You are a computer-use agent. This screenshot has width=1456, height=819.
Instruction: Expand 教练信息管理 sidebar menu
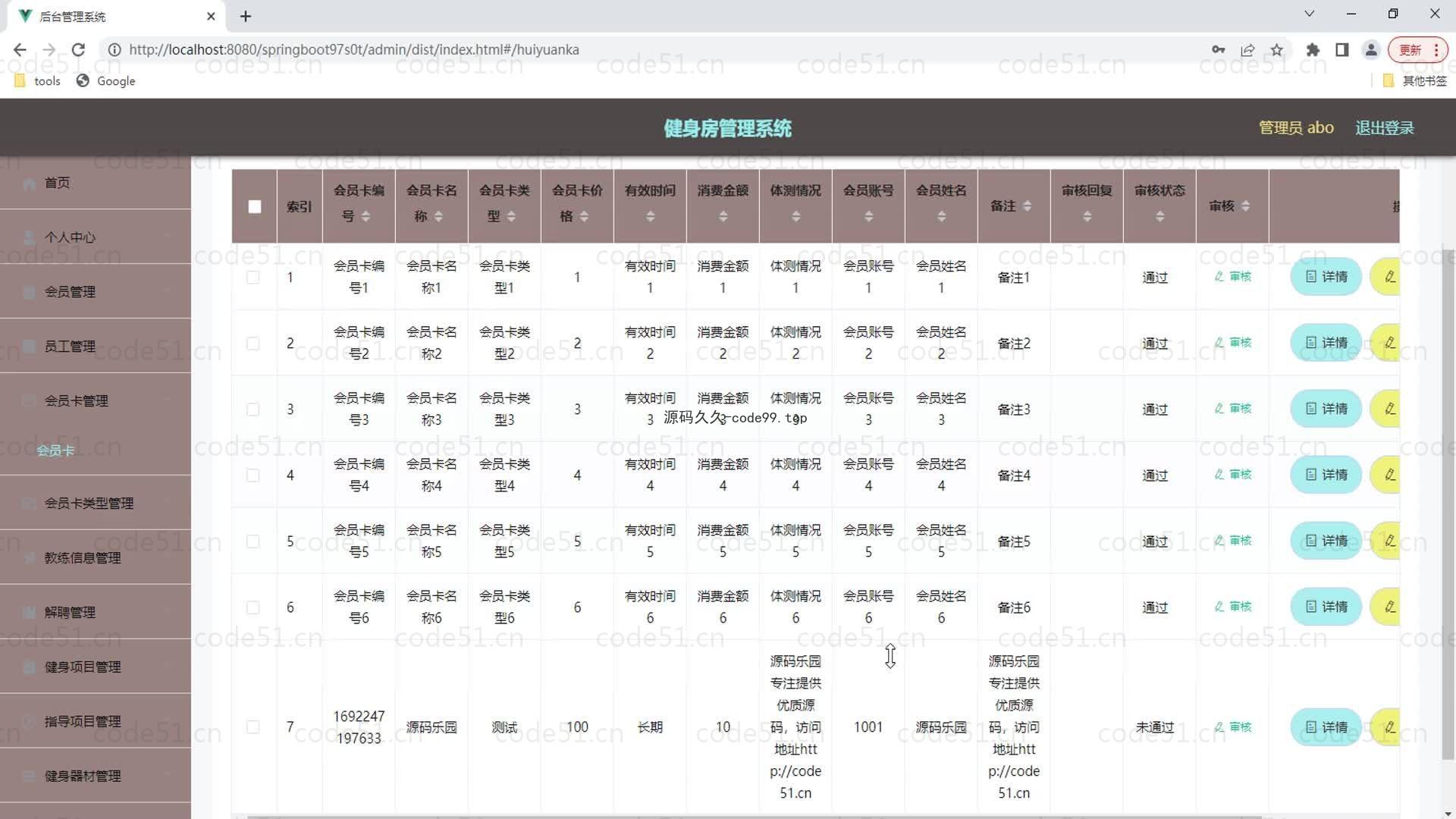(96, 558)
